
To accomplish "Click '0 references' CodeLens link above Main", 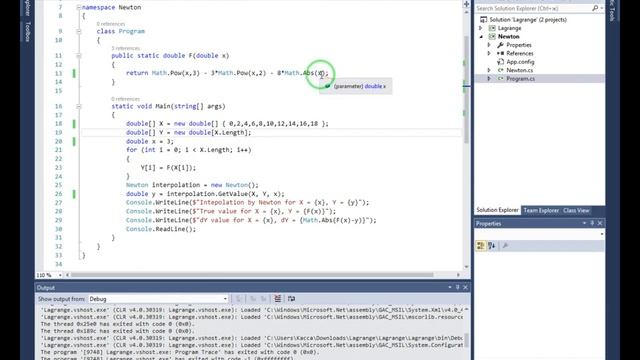I will coord(125,99).
